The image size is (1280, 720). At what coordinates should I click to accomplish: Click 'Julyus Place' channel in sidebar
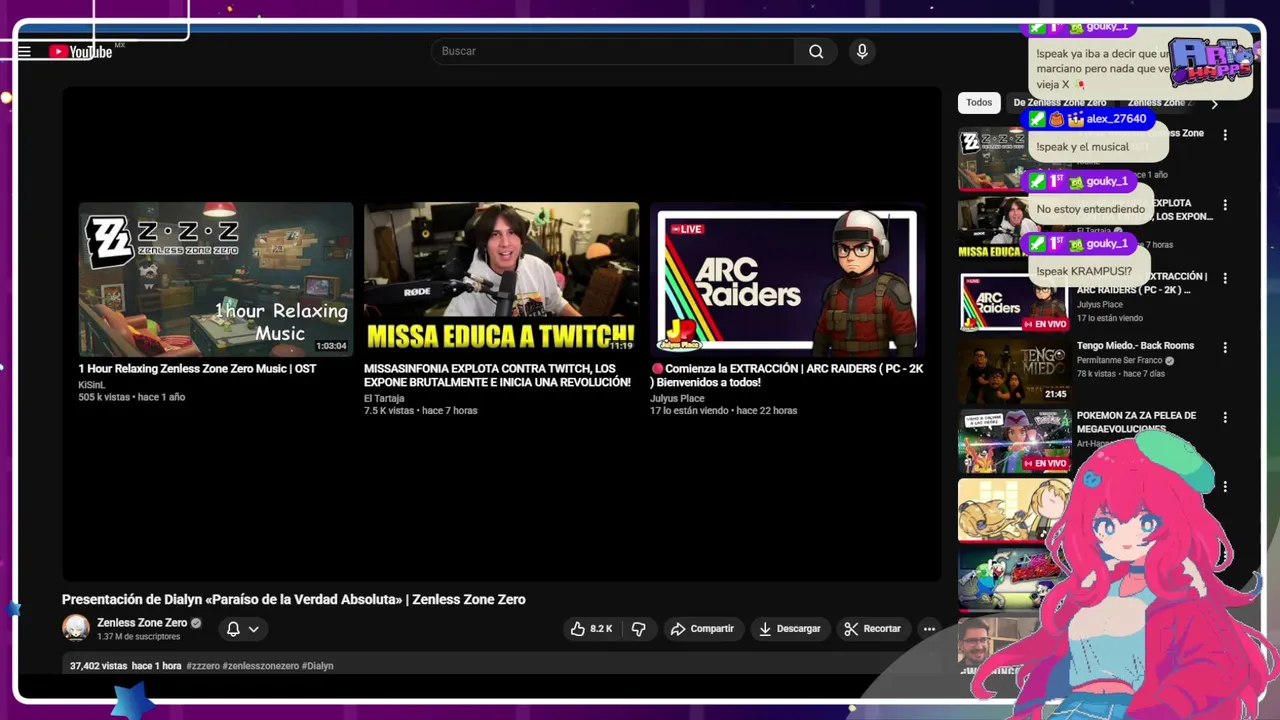(1100, 305)
